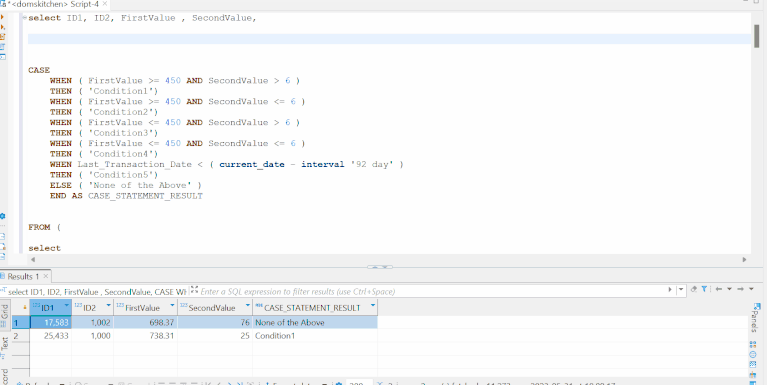Click the editor vertical scrollbar thumb

tap(756, 35)
